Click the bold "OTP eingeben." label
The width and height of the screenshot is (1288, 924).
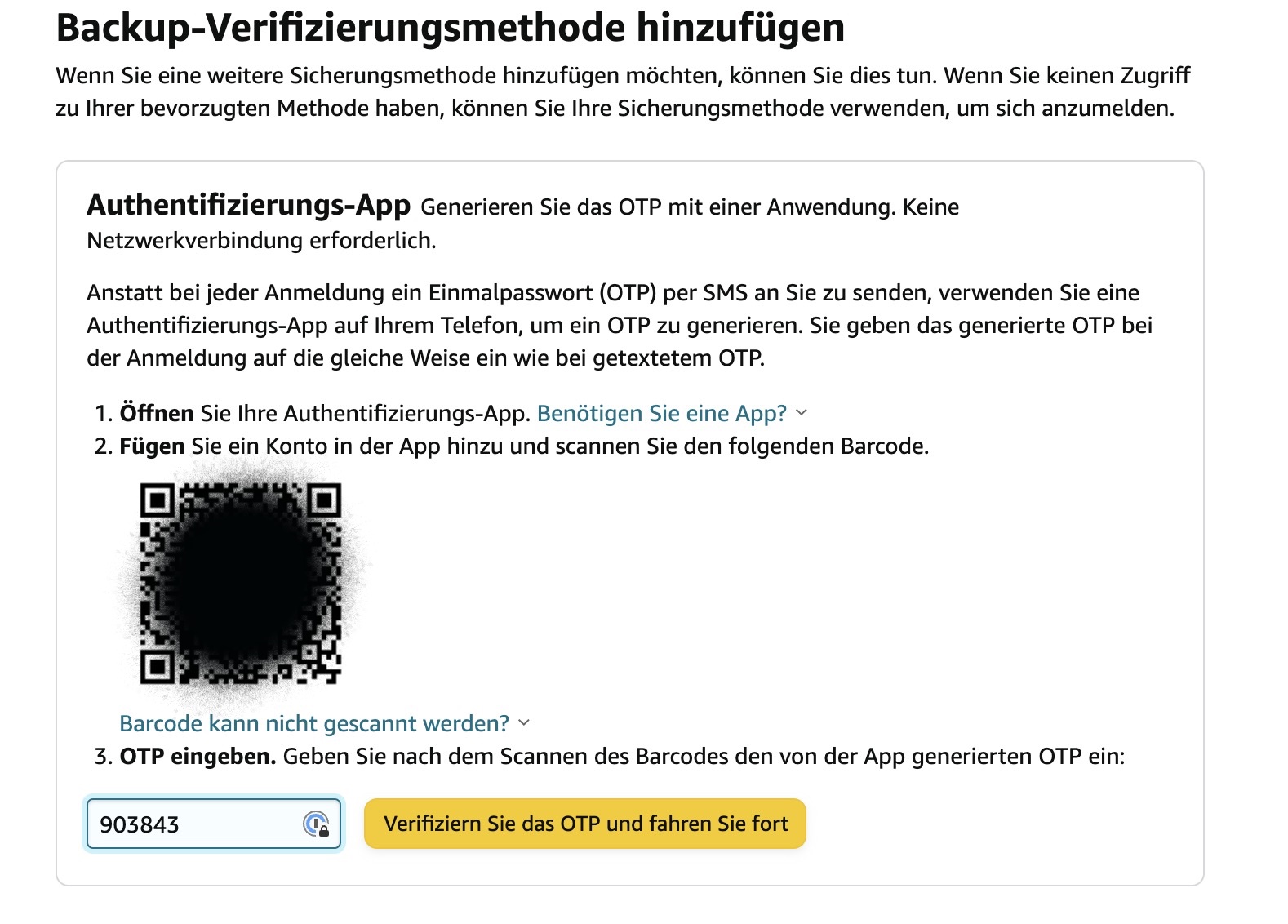(198, 757)
